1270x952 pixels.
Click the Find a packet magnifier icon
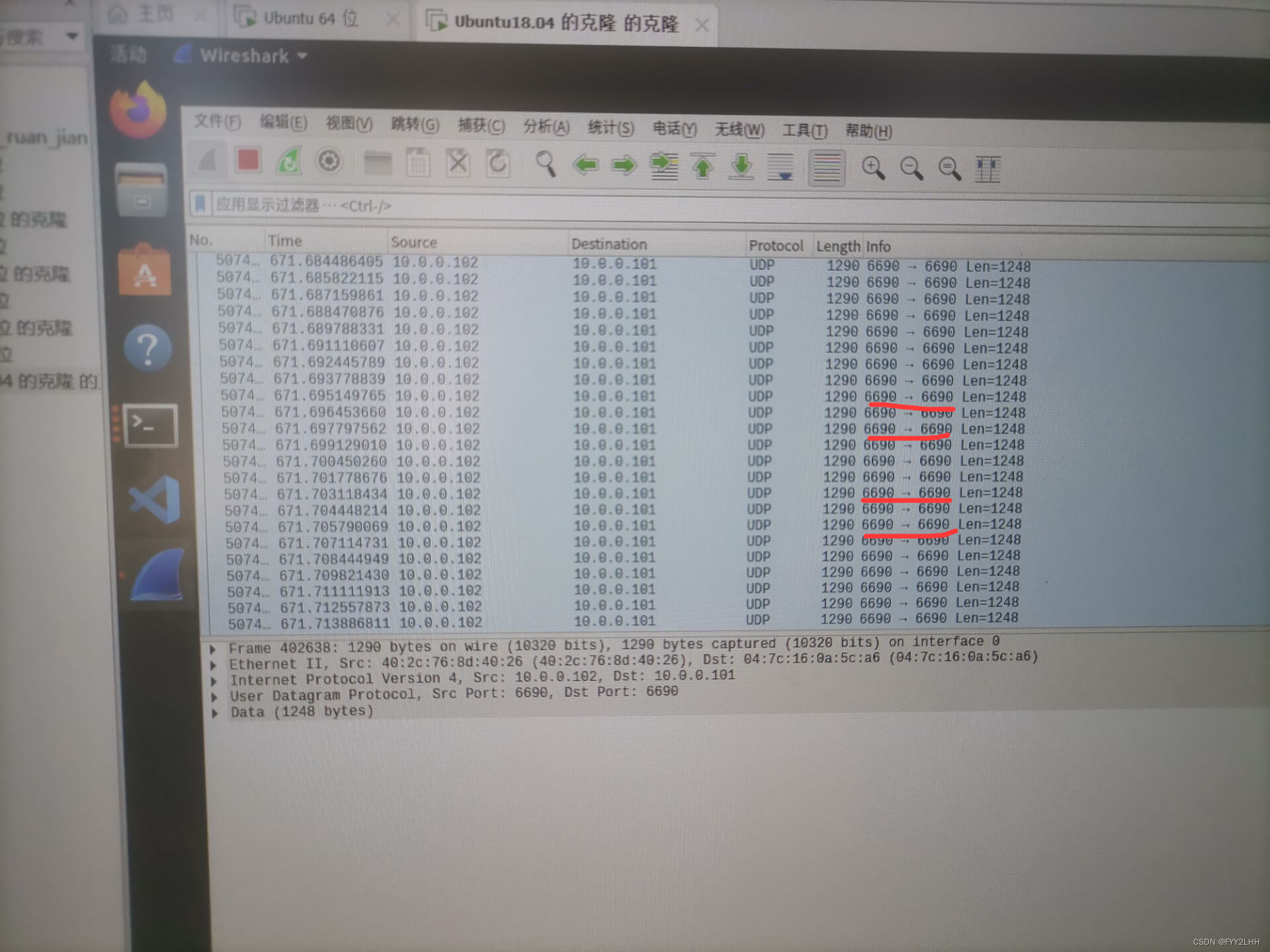546,165
